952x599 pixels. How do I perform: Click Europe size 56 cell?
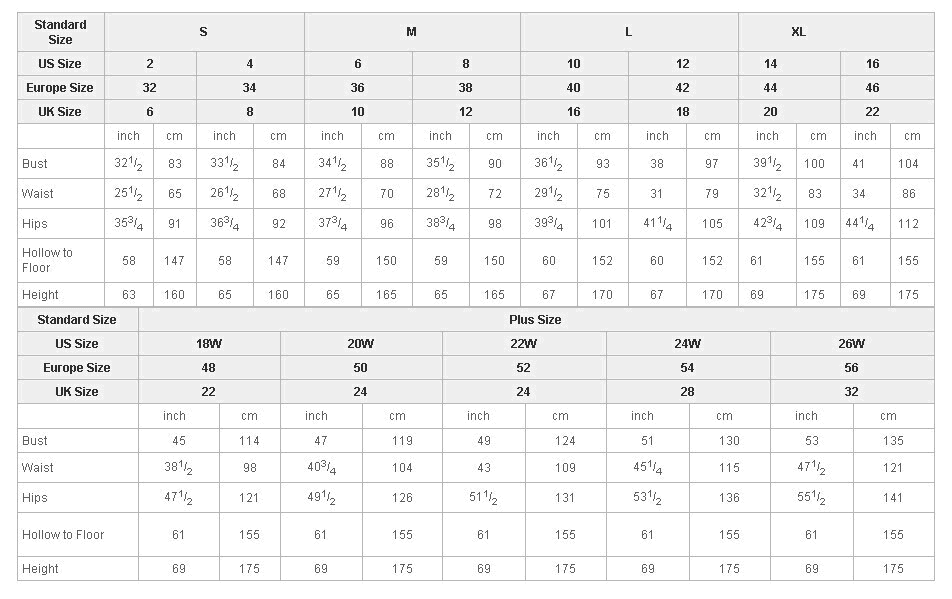851,368
